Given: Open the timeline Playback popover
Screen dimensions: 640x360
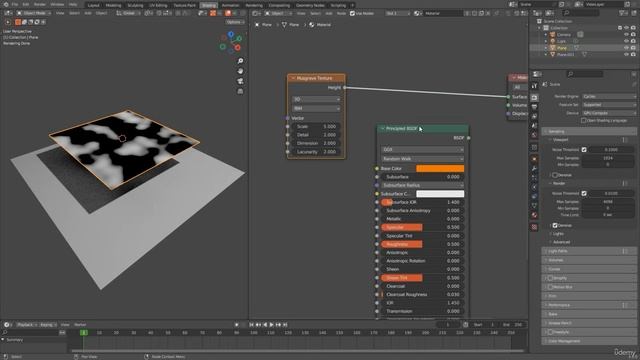Looking at the screenshot, I should click(26, 325).
